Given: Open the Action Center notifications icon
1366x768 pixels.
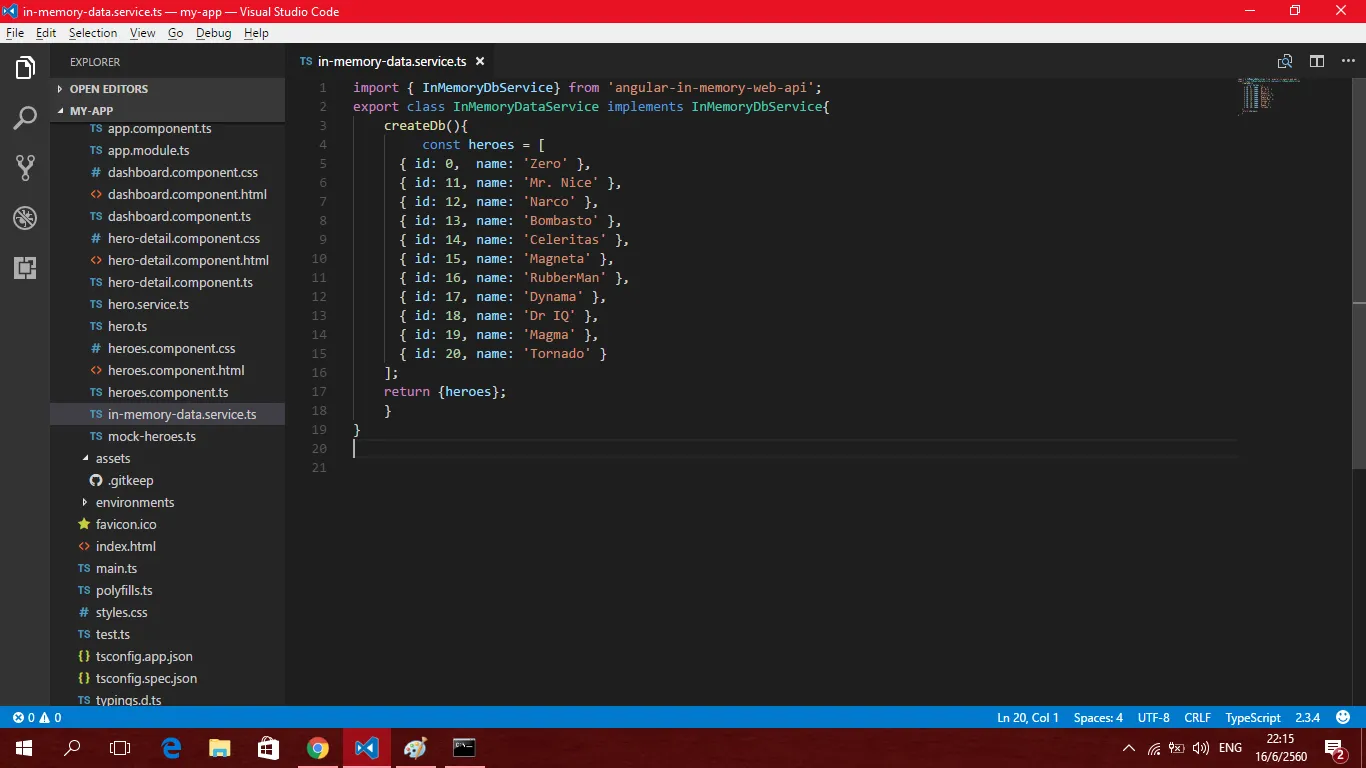Looking at the screenshot, I should pyautogui.click(x=1334, y=748).
